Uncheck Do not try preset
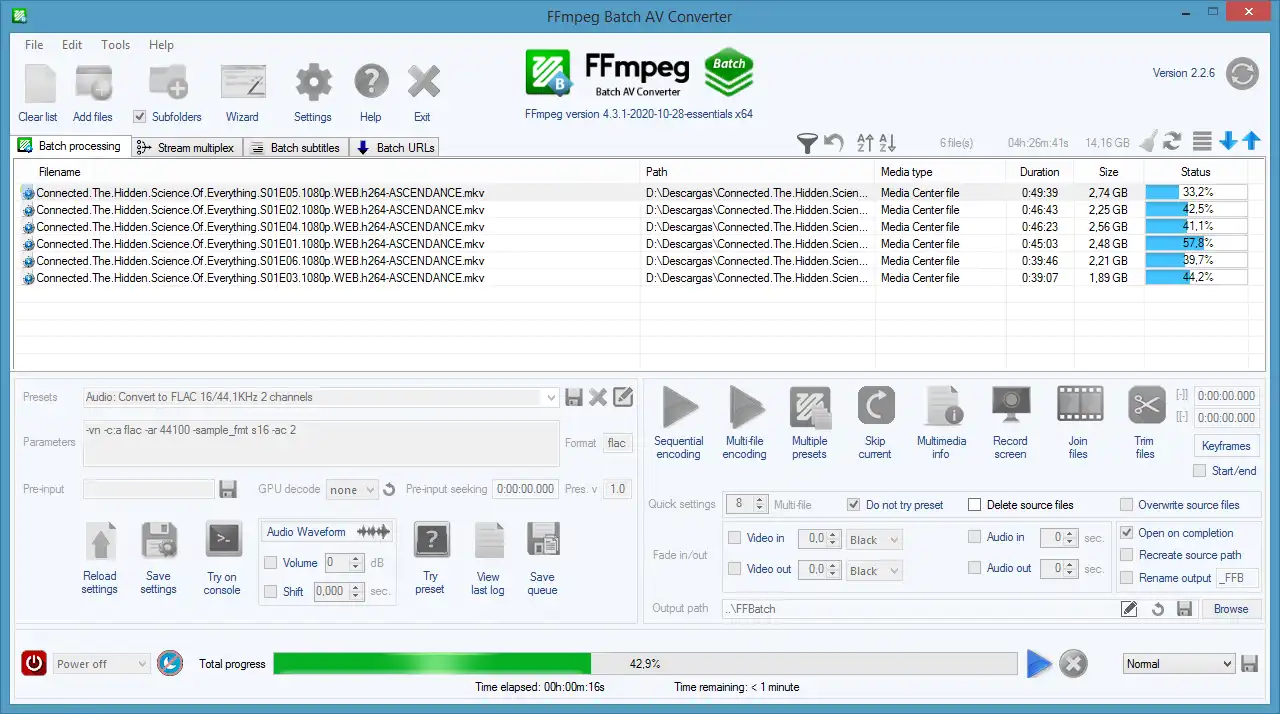 (854, 505)
